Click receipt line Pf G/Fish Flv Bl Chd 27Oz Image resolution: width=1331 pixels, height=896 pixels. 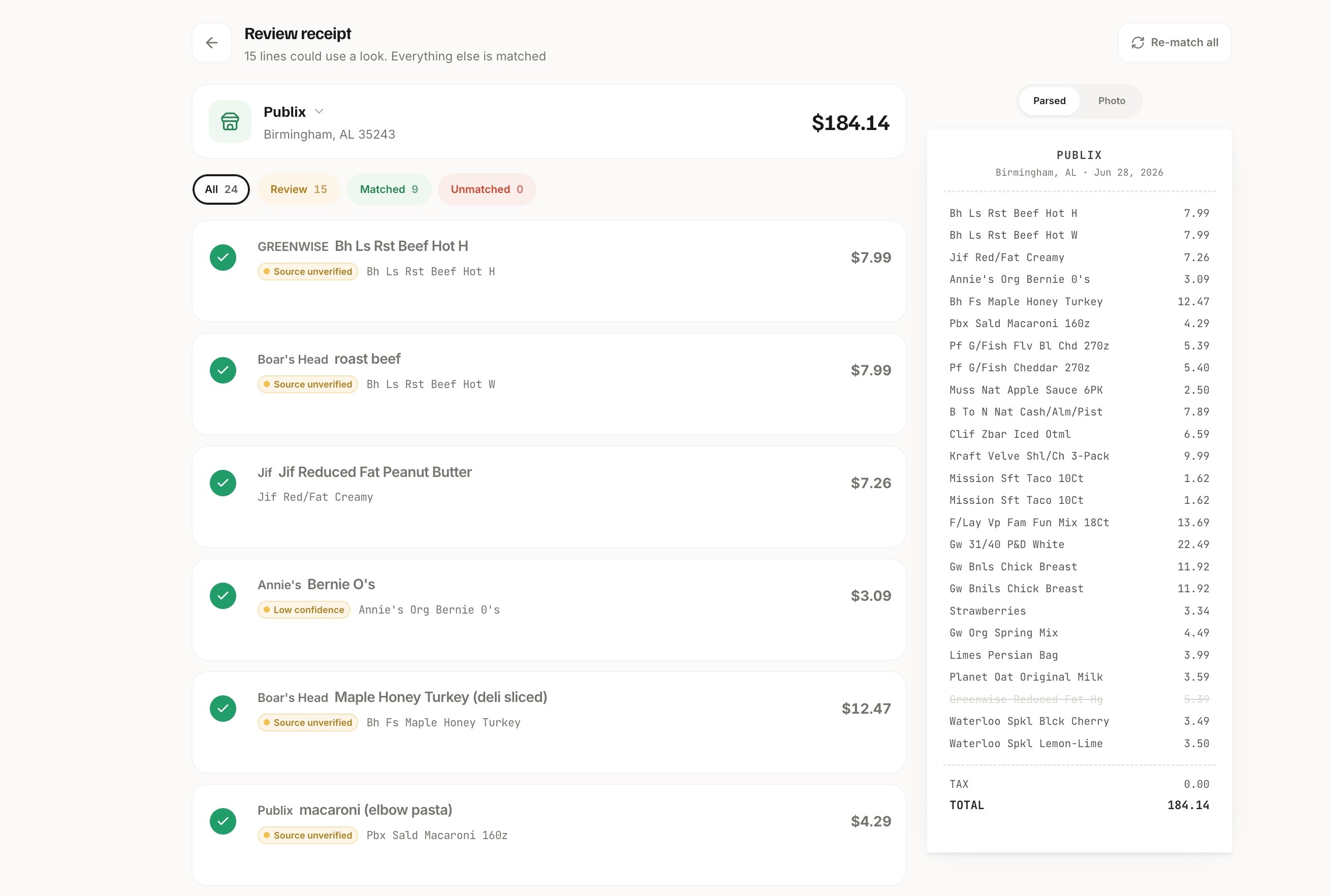(1079, 346)
